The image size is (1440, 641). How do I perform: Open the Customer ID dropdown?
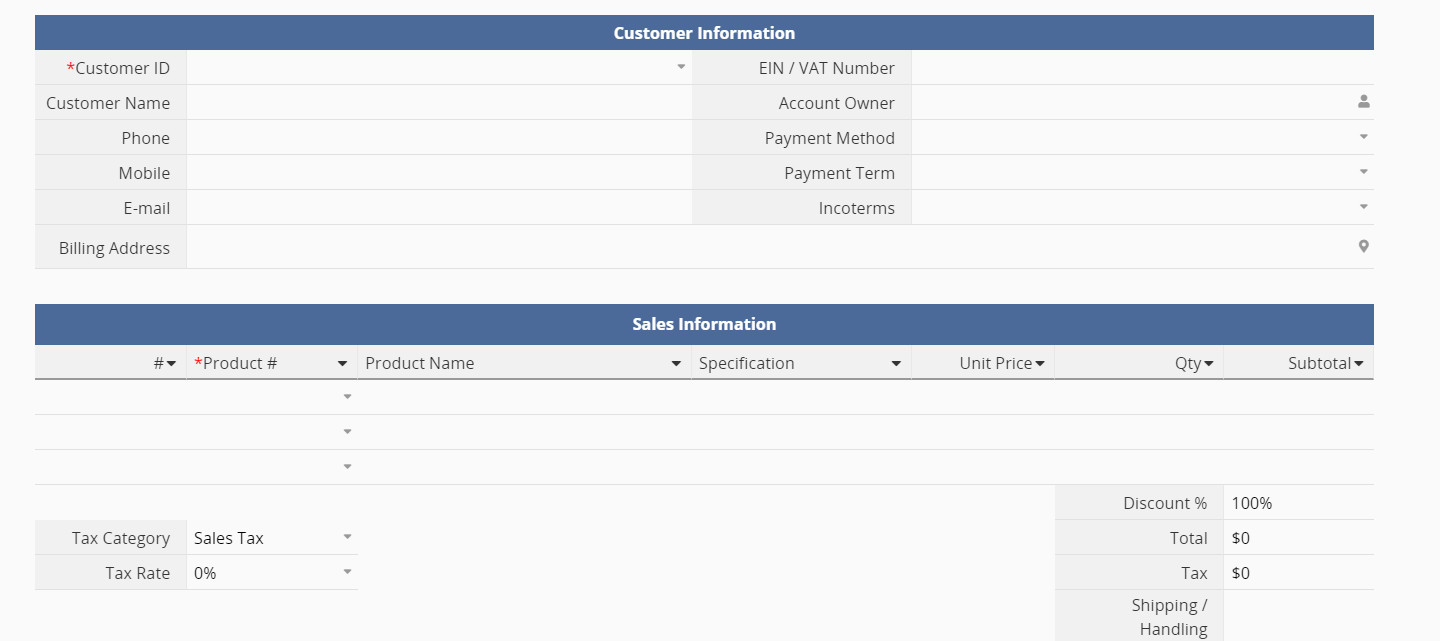coord(681,67)
